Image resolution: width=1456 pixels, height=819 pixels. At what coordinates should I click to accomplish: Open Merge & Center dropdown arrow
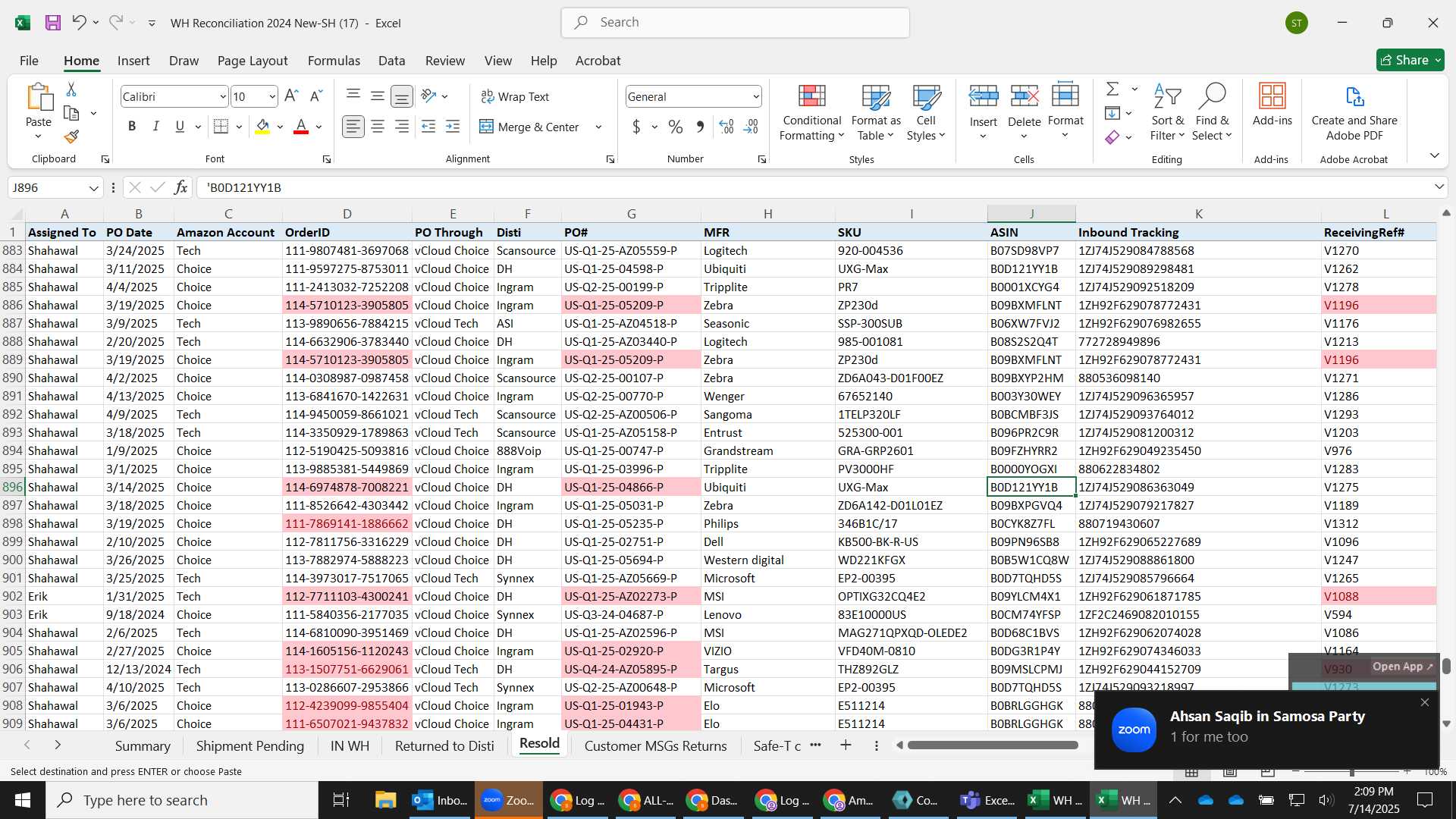(598, 127)
